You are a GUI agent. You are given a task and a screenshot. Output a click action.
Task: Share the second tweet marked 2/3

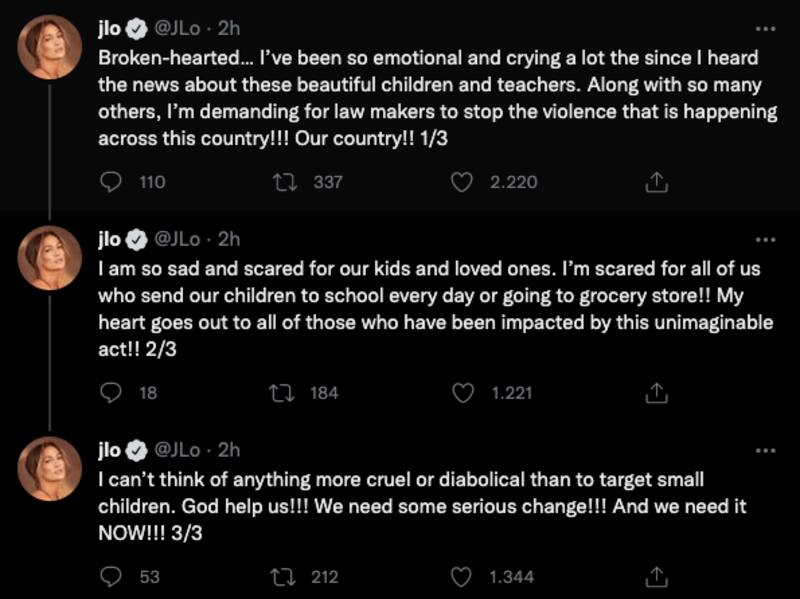(x=657, y=393)
